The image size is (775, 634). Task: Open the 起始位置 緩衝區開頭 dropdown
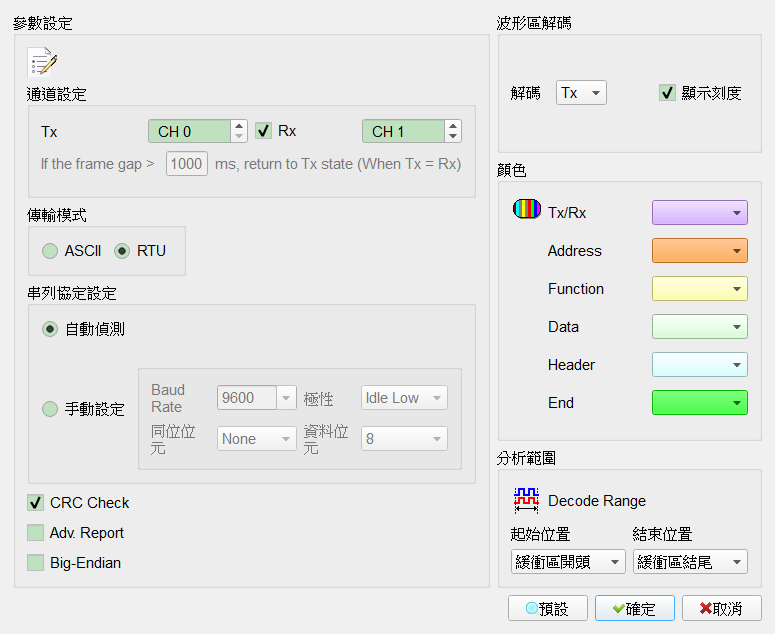point(568,562)
